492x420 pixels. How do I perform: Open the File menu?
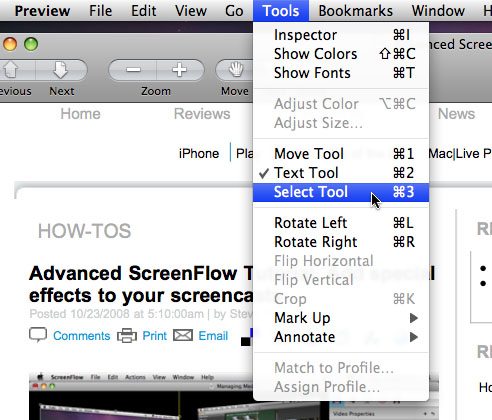pos(100,11)
